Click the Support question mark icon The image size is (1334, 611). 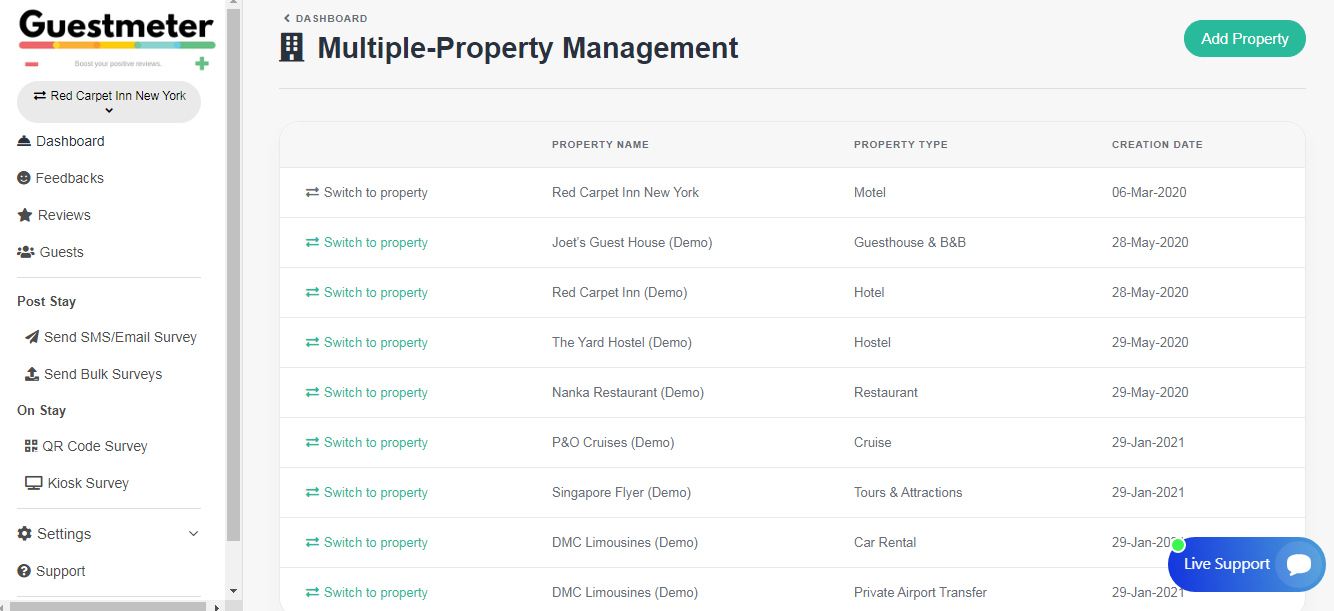pos(24,571)
